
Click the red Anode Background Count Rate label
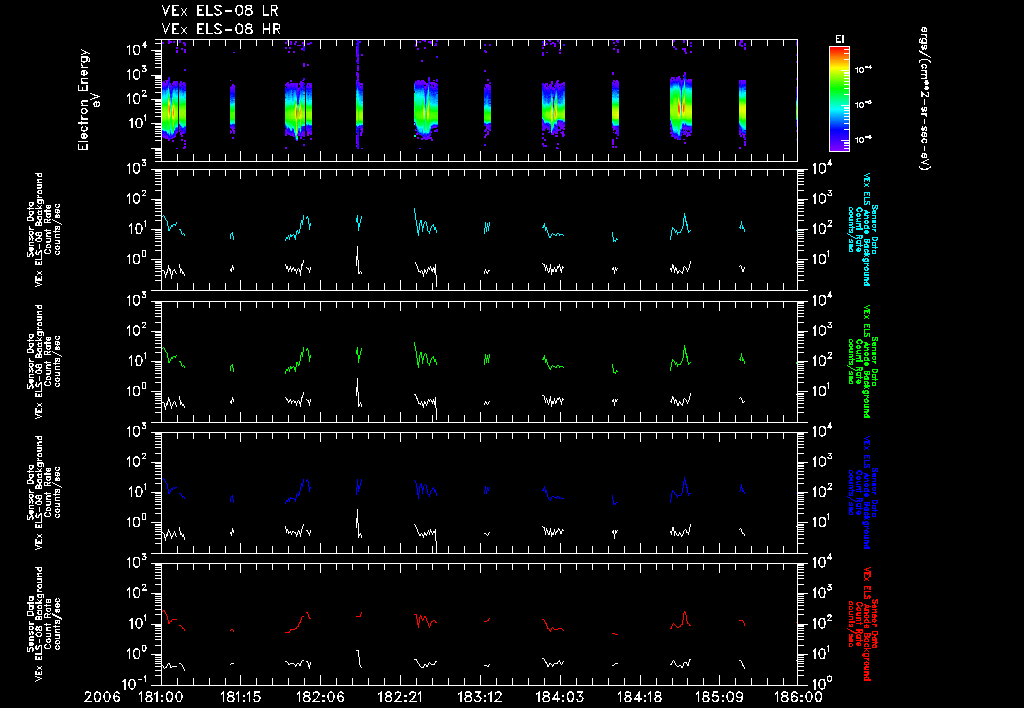click(863, 624)
